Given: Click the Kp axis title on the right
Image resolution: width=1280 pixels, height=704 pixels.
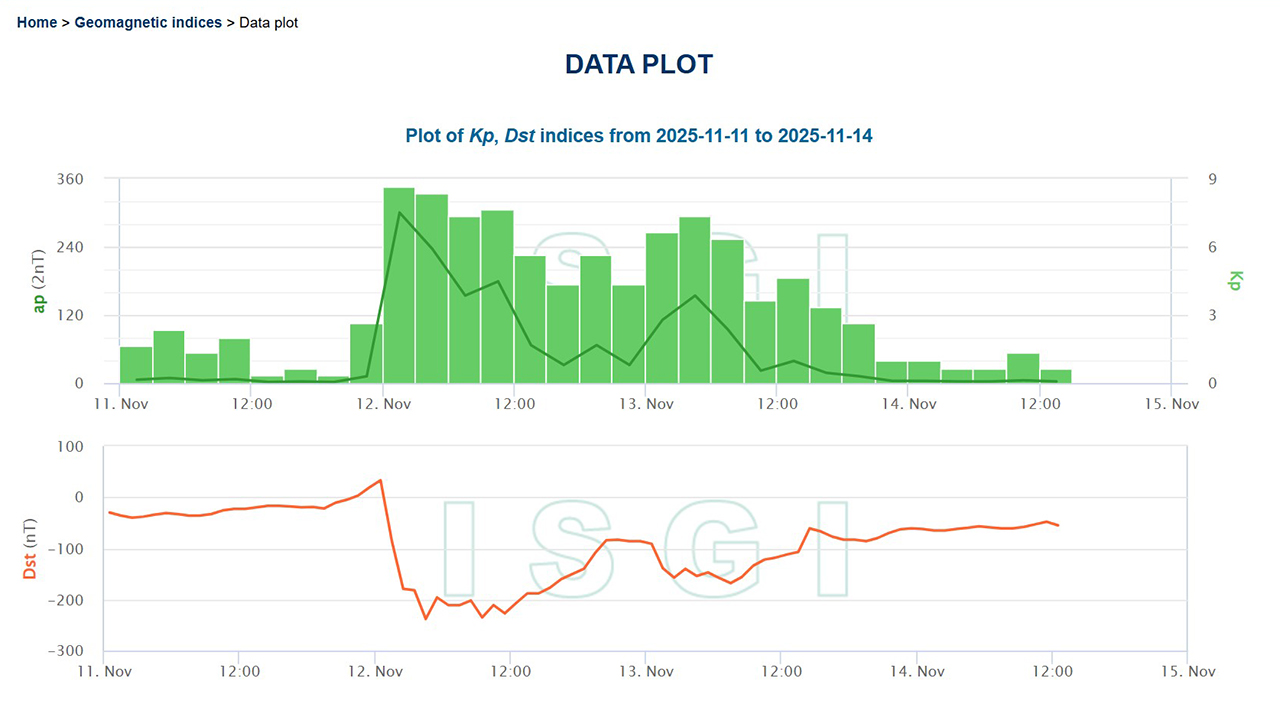Looking at the screenshot, I should coord(1235,281).
